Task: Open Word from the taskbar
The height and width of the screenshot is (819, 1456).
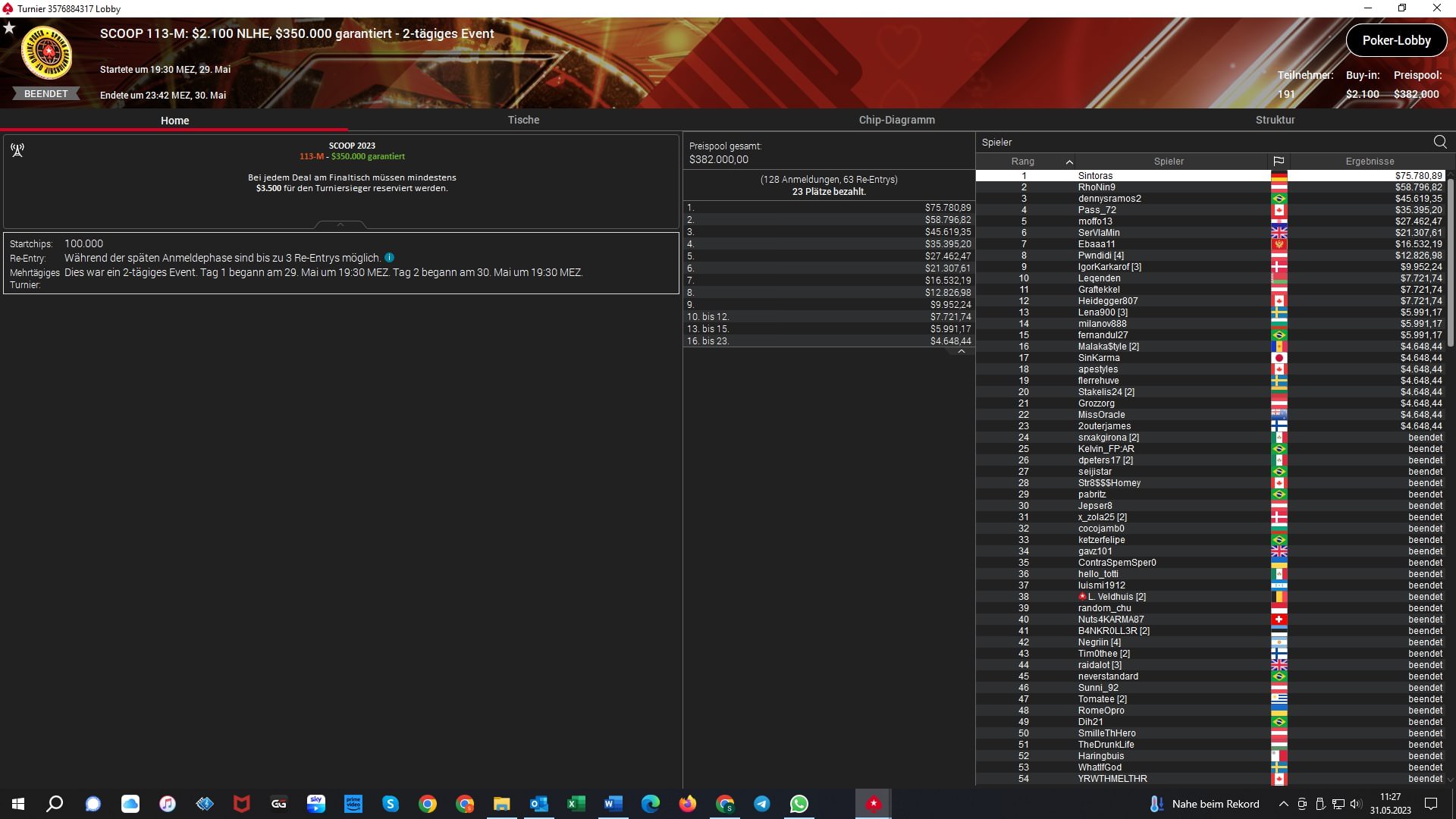Action: pyautogui.click(x=613, y=804)
